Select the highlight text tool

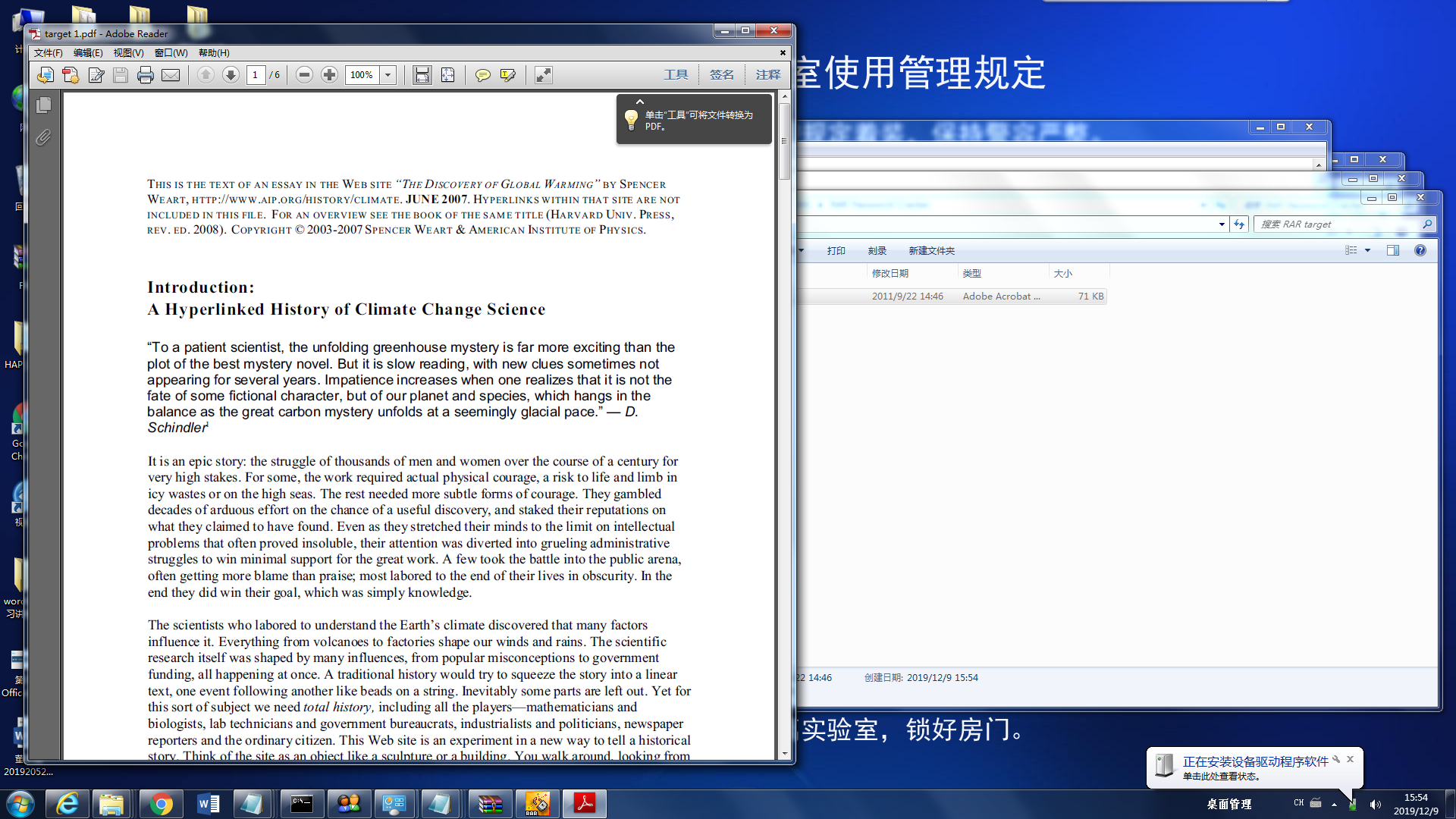(508, 75)
